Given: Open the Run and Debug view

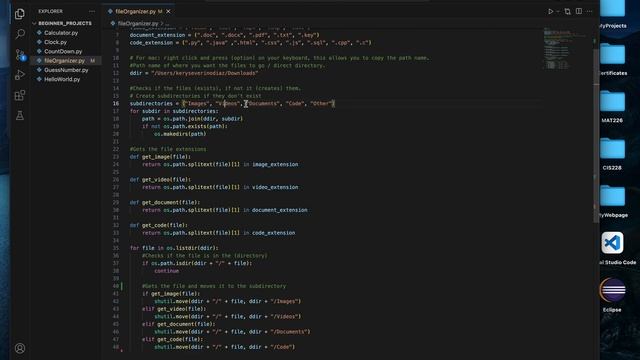Looking at the screenshot, I should click(x=20, y=75).
